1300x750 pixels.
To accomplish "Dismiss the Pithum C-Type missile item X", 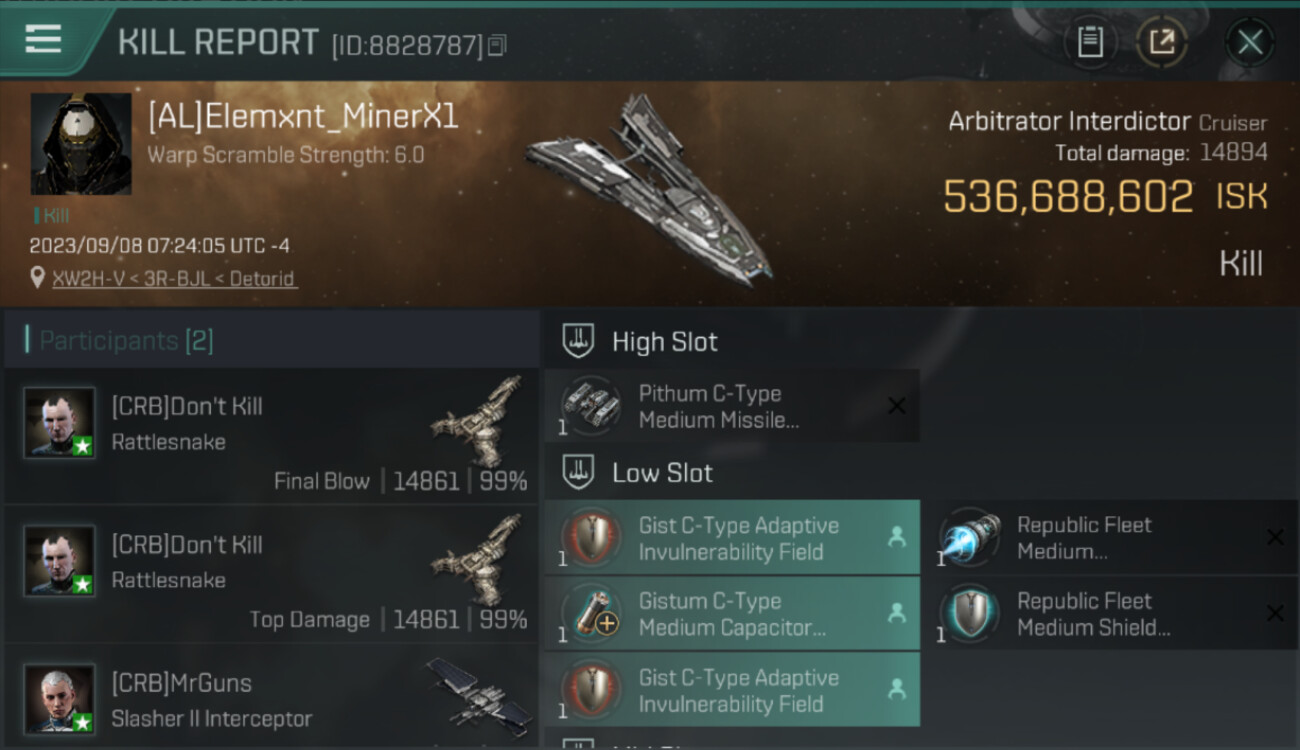I will coord(897,406).
